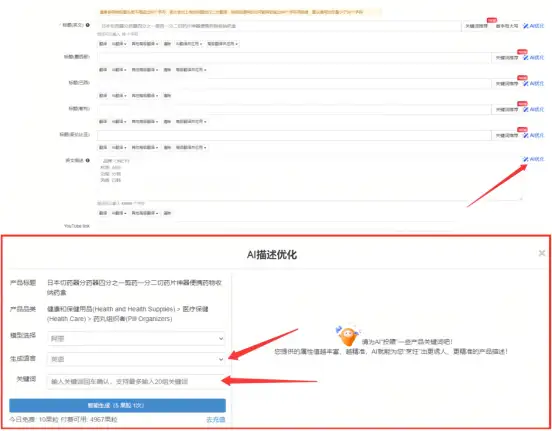Screen dimensions: 552x431
Task: Click the info icon beside the 产品描述 label
Action: click(x=88, y=160)
